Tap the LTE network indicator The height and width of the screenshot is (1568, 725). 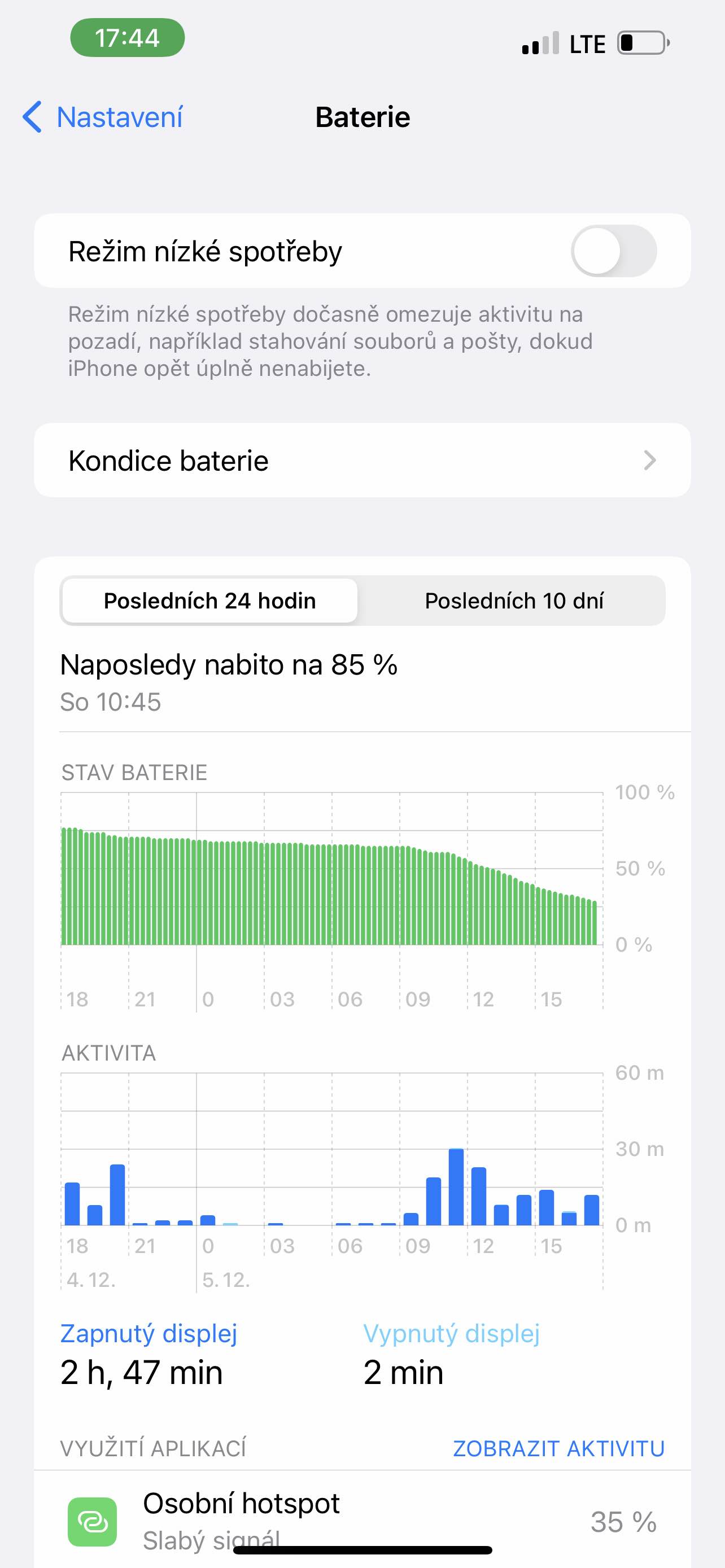click(587, 45)
